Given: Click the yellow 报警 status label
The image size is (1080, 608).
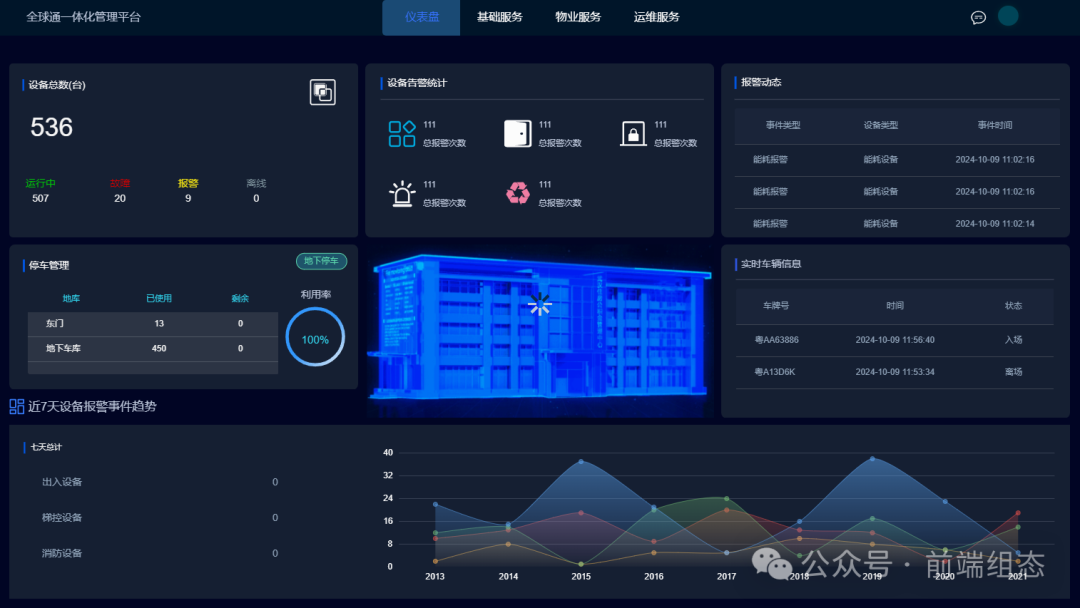Looking at the screenshot, I should [x=188, y=183].
